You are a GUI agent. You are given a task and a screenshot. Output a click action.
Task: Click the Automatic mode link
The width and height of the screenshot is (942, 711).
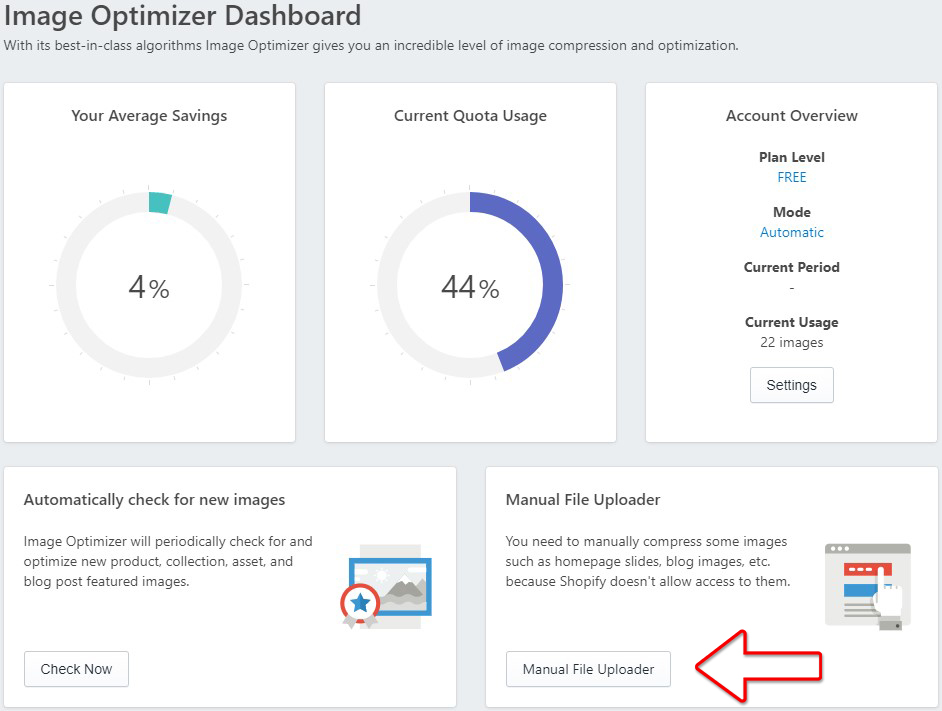click(791, 233)
